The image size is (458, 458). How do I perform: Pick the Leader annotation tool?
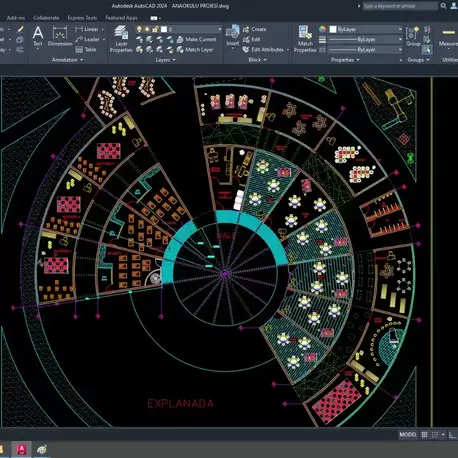(88, 39)
